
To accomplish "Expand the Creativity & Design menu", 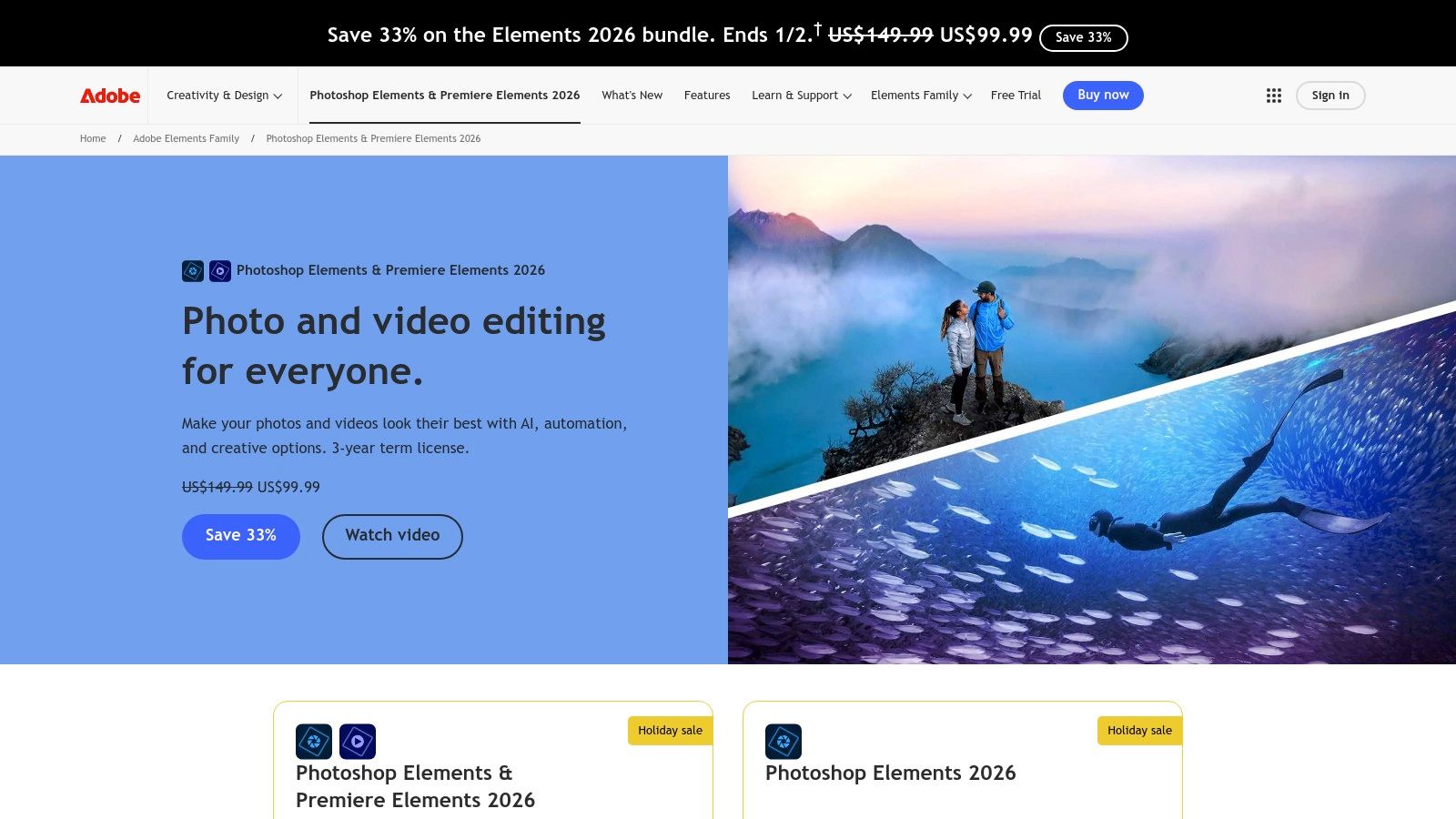I will tap(223, 95).
